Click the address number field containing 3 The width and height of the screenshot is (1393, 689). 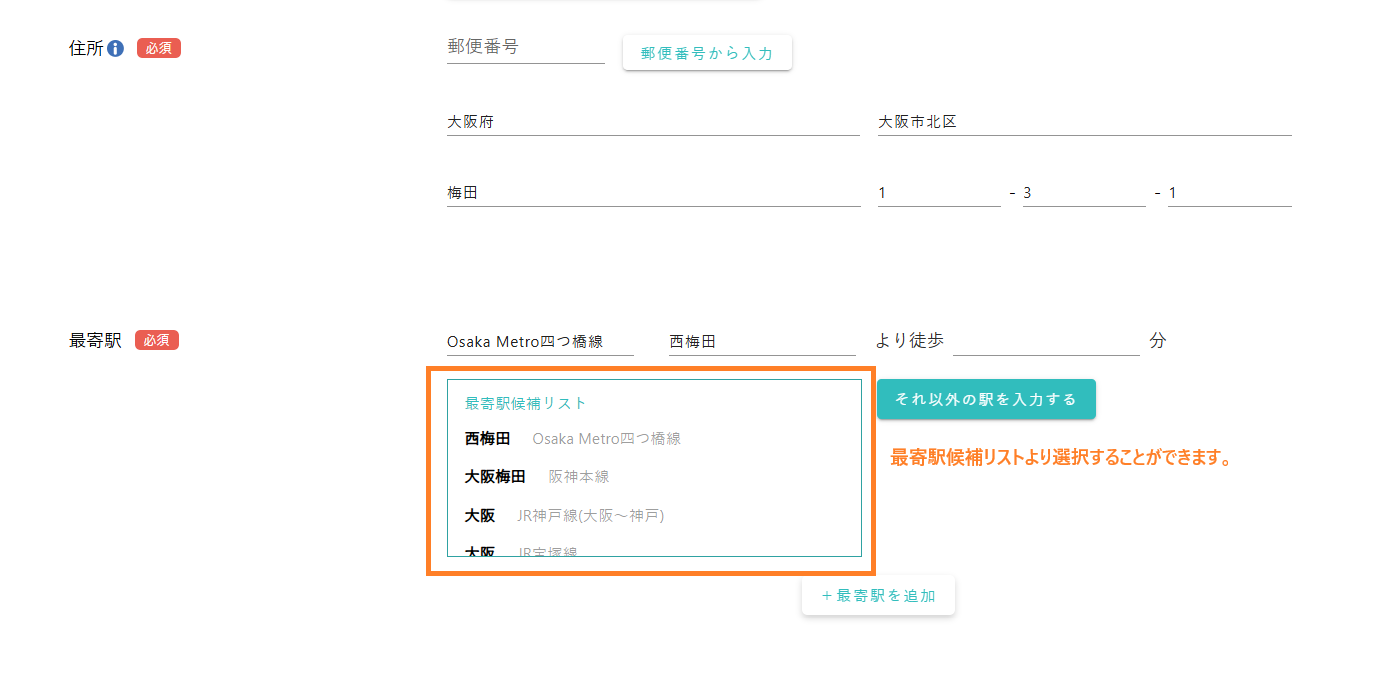point(1083,193)
